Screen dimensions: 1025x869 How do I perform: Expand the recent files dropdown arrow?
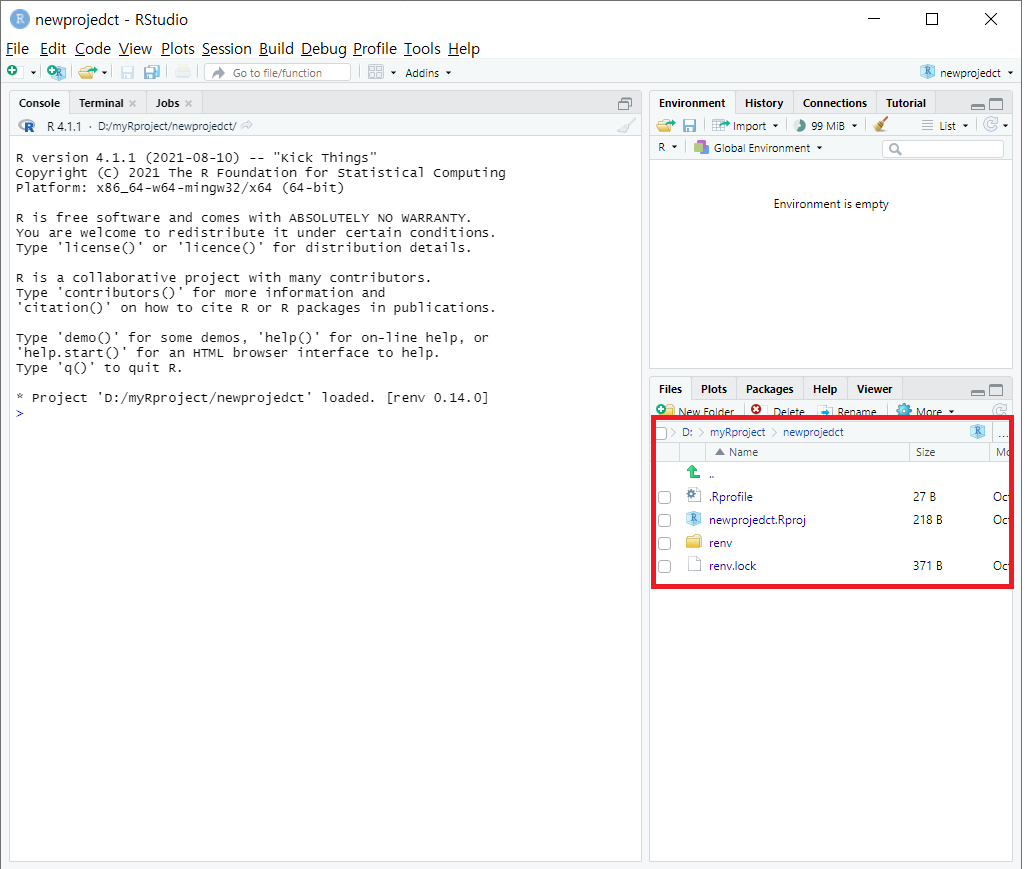coord(105,73)
